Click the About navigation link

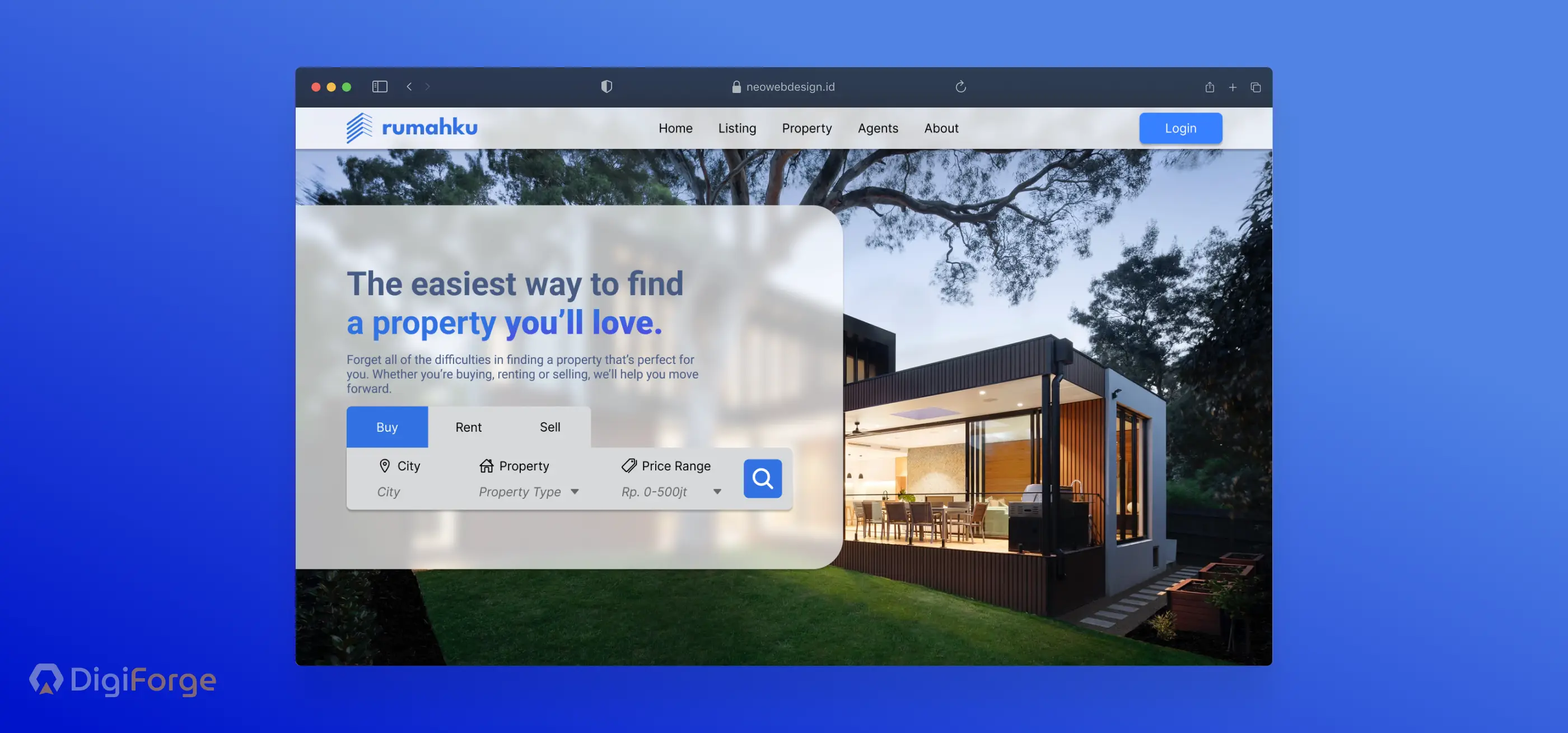(941, 128)
